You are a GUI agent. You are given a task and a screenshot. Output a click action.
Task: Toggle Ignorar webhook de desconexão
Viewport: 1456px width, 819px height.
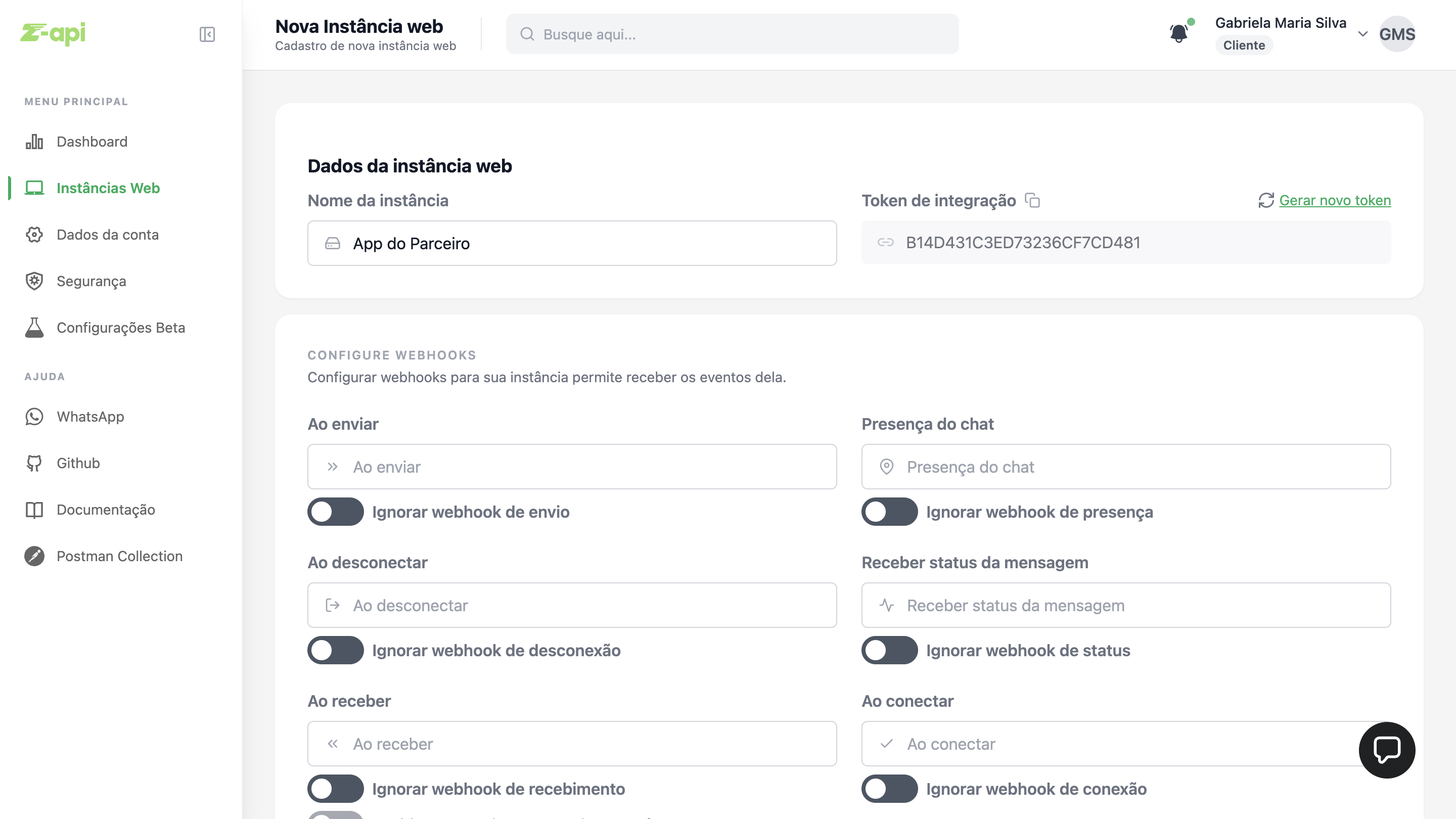coord(335,650)
